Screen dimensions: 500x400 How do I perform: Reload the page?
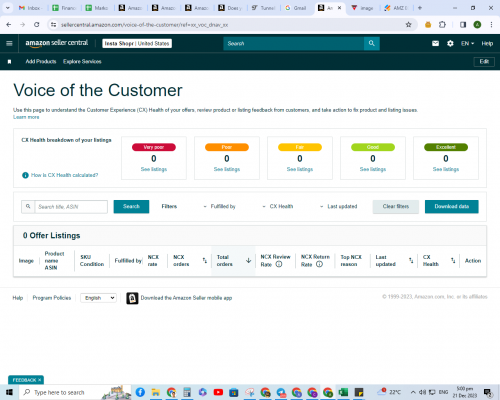click(x=37, y=25)
